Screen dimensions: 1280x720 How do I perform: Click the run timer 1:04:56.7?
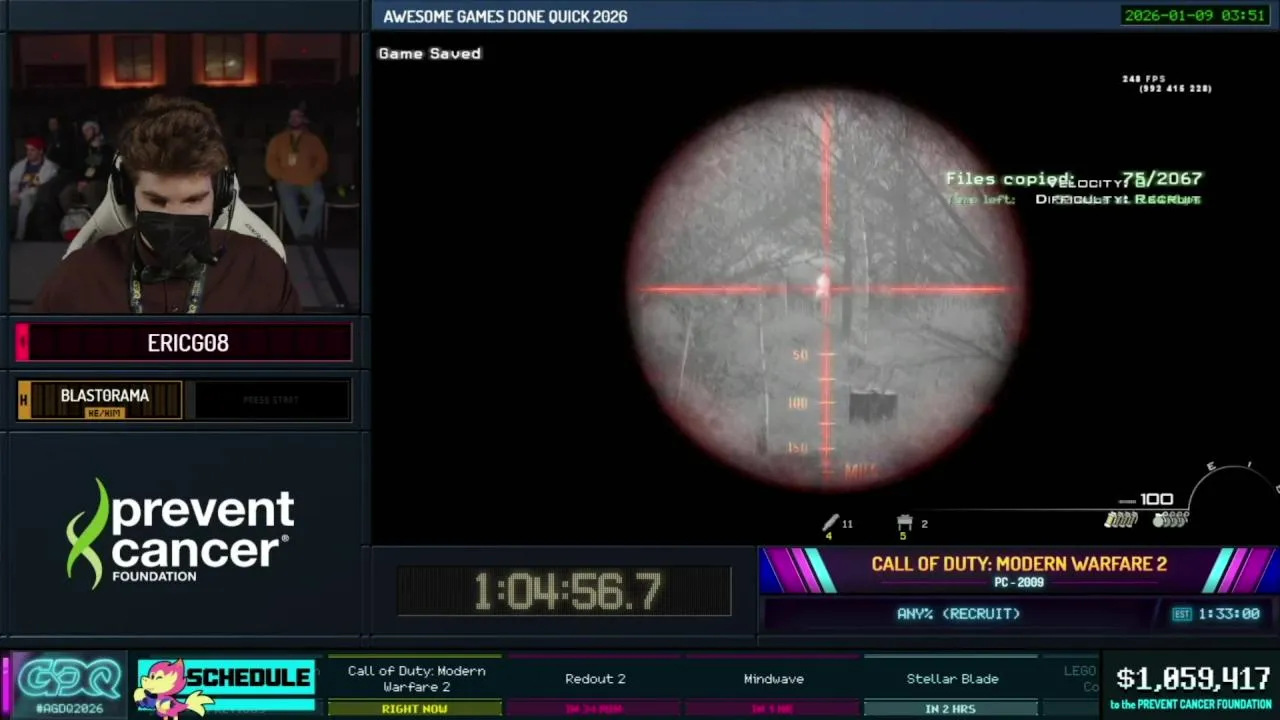[x=566, y=592]
